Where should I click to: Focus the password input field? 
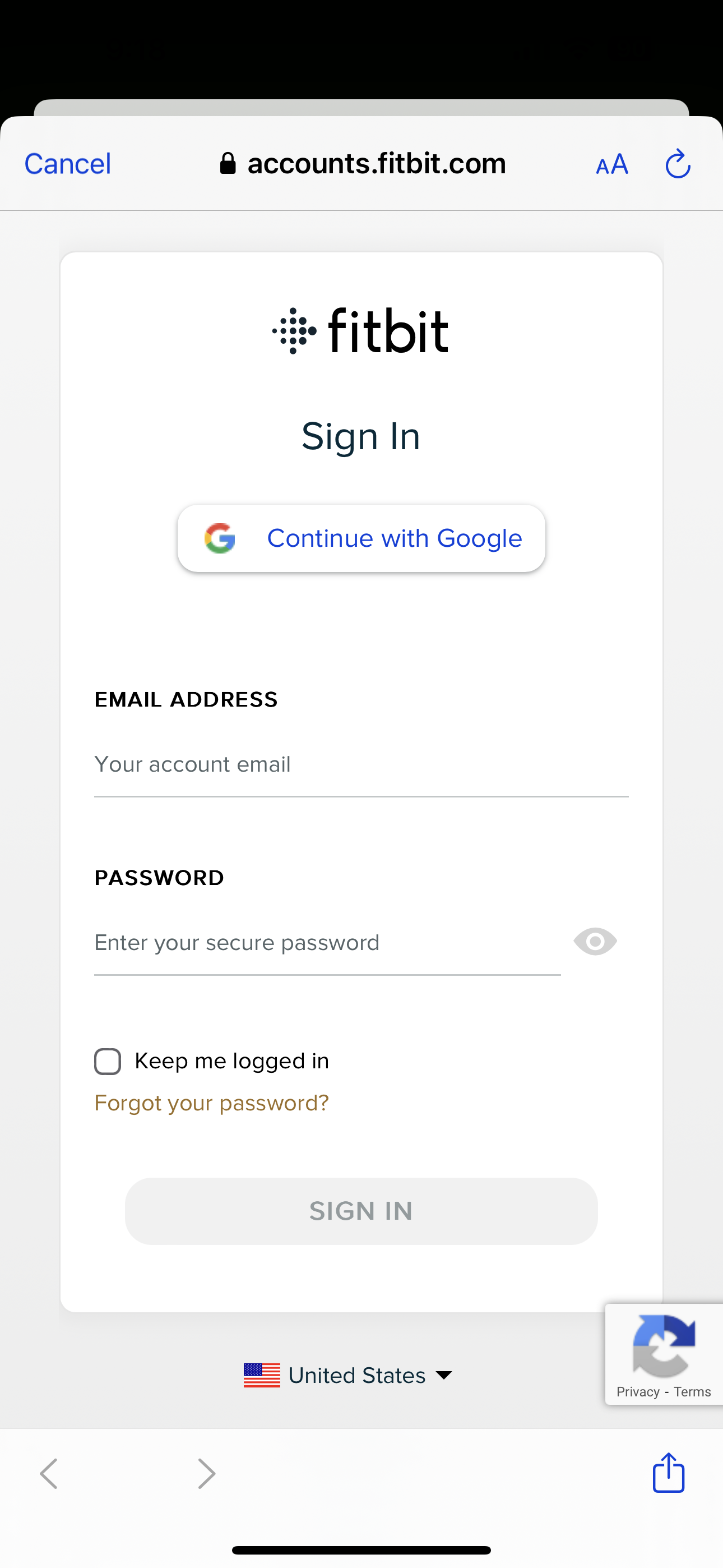coord(327,943)
